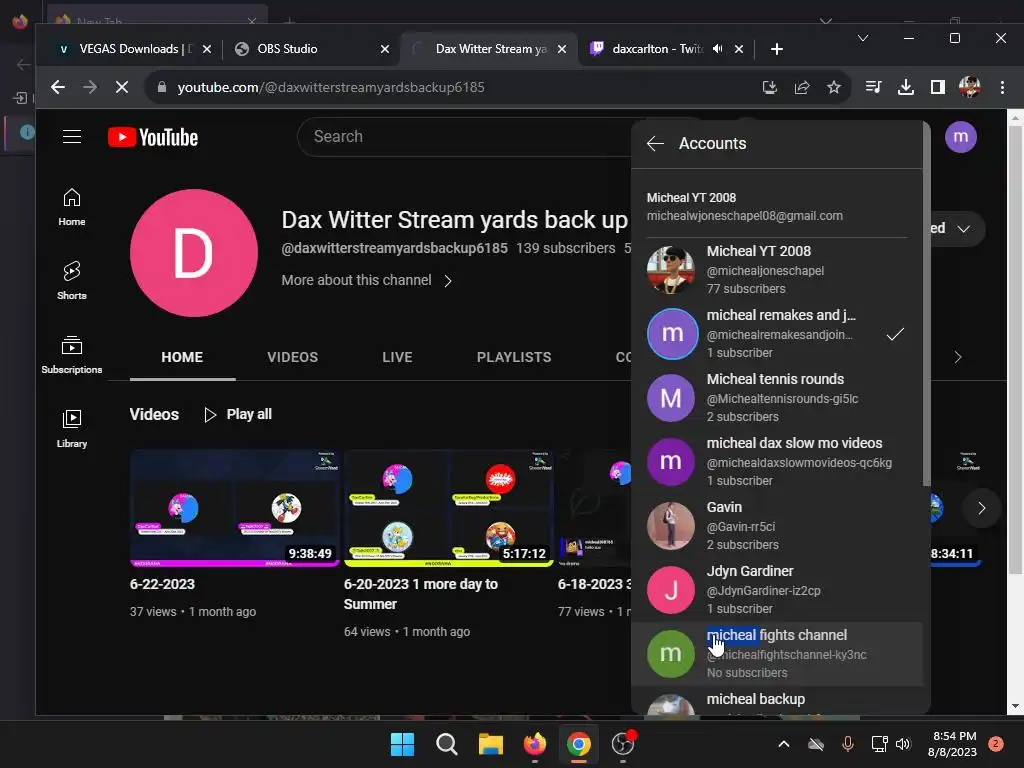
Task: Open Subscriptions in the sidebar
Action: (72, 355)
